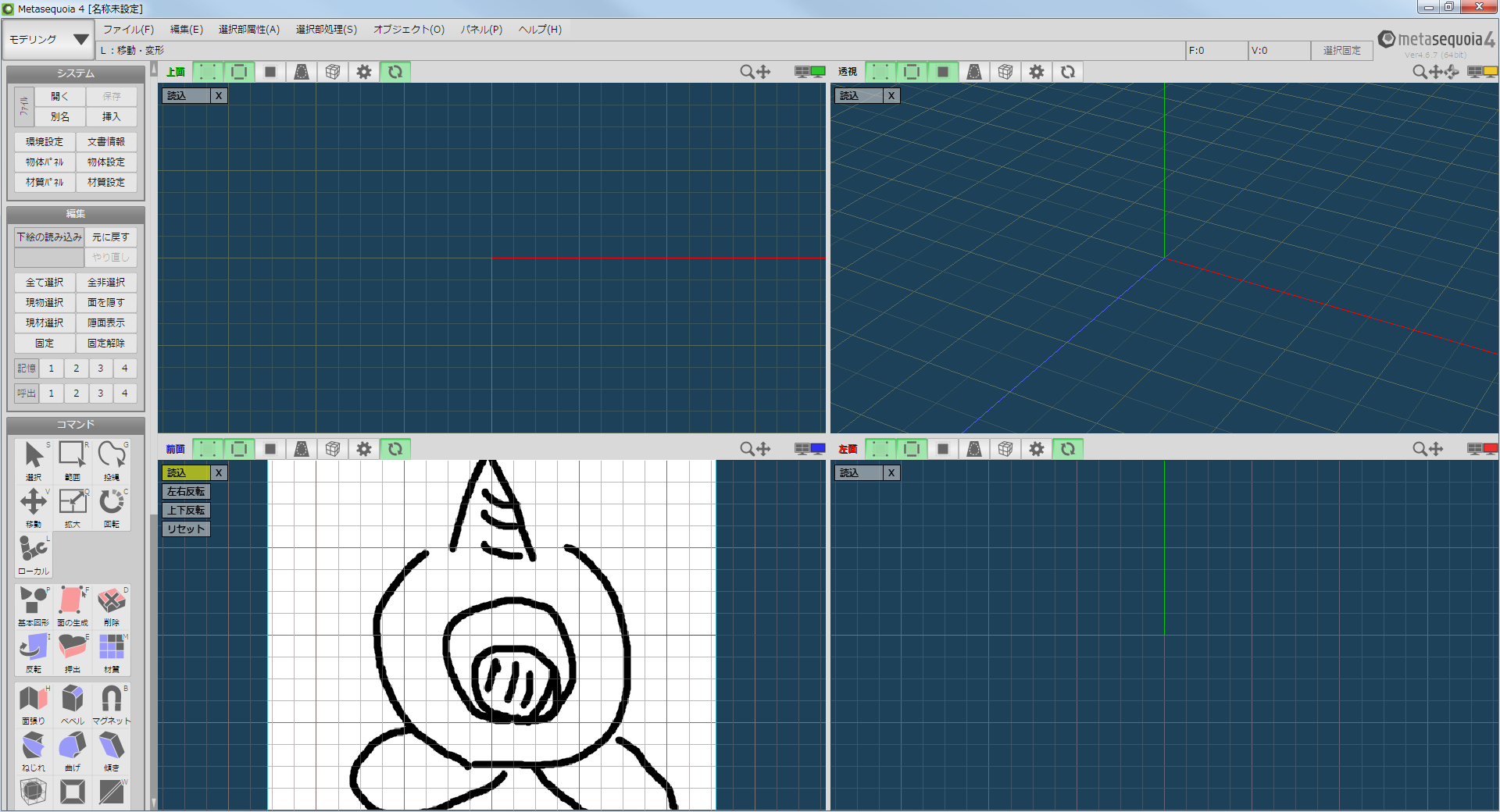This screenshot has width=1500, height=812.
Task: Open the 透視 view label menu
Action: 848,72
